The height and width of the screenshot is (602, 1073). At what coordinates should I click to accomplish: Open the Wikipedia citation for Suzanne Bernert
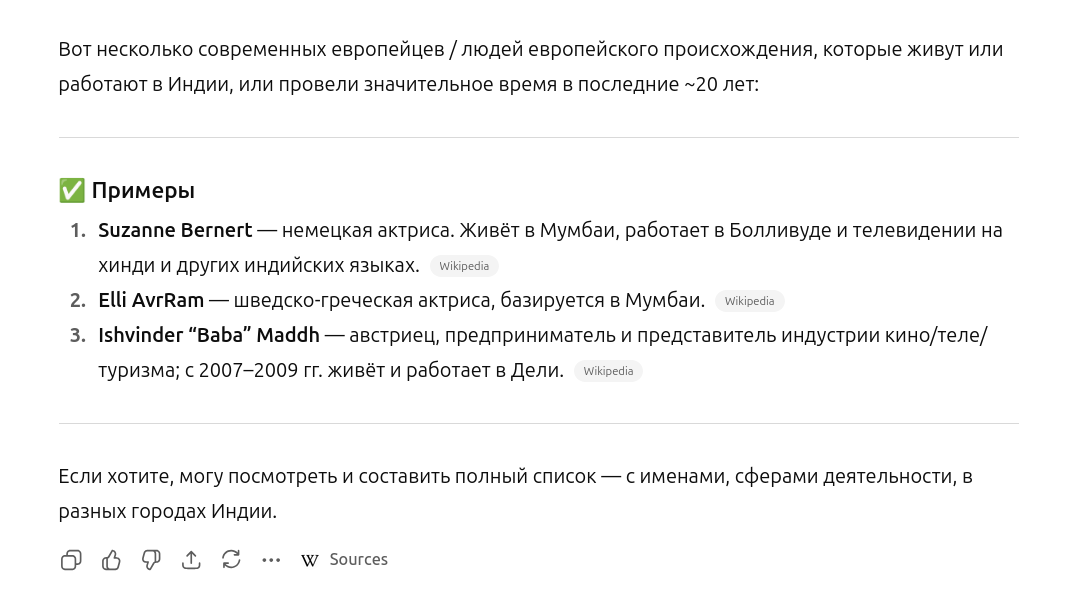pyautogui.click(x=464, y=266)
